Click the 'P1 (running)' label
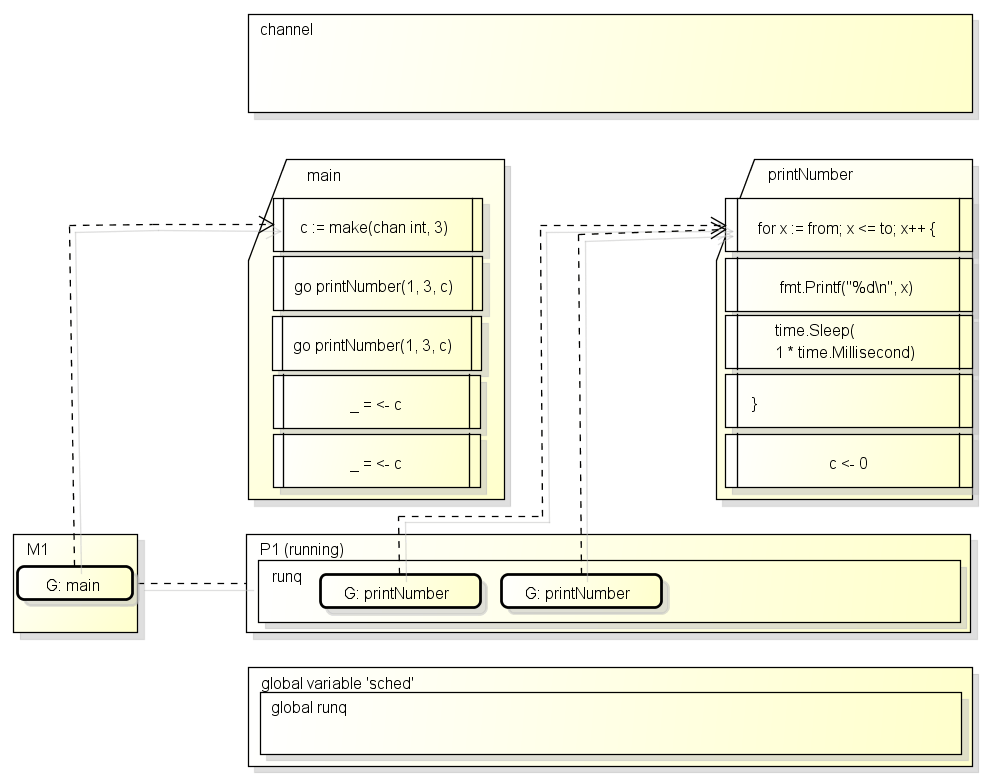 coord(302,550)
